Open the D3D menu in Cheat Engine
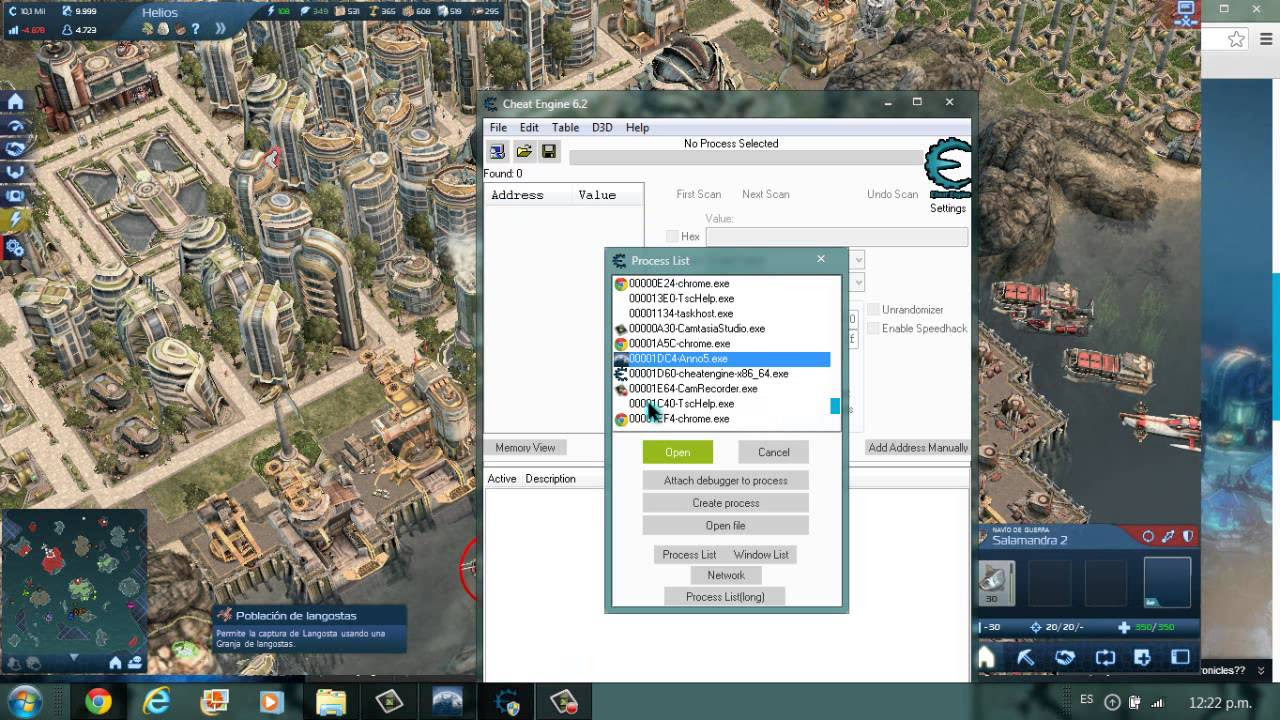The width and height of the screenshot is (1280, 720). [x=602, y=128]
